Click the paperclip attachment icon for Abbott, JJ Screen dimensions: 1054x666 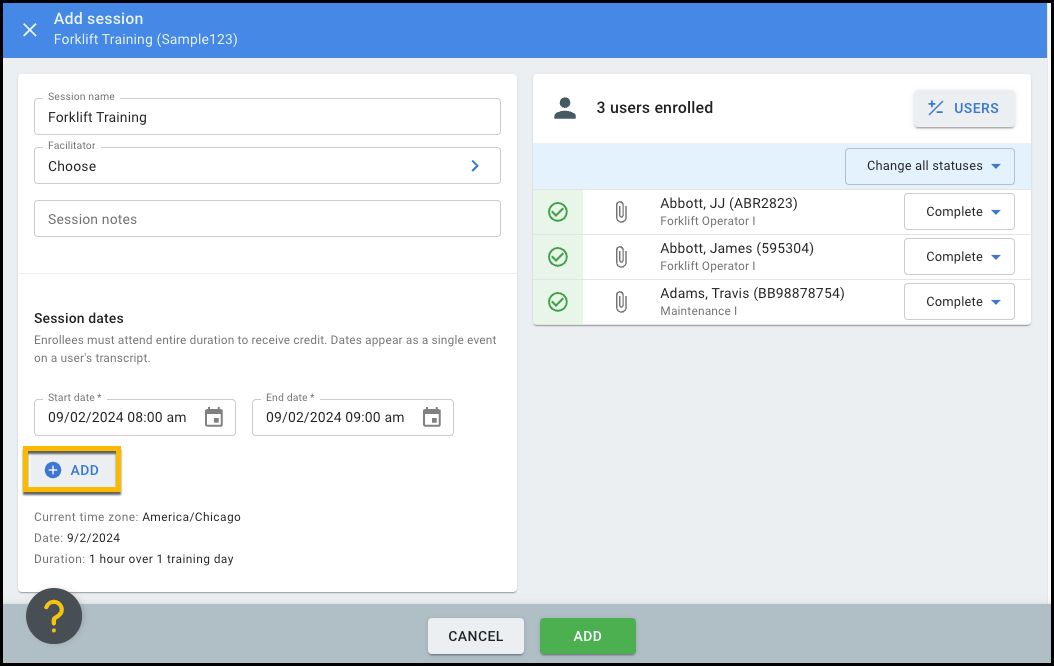pos(620,212)
